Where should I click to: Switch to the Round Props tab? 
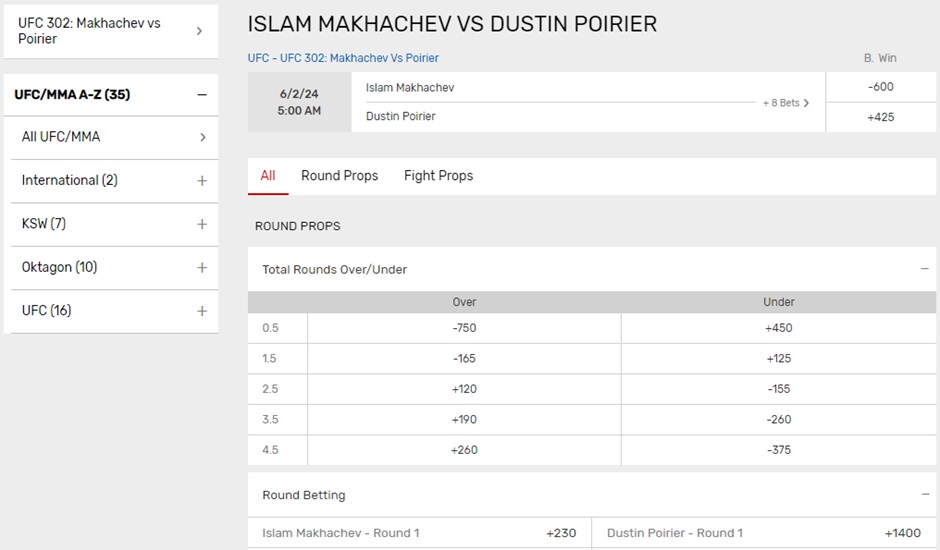click(339, 176)
